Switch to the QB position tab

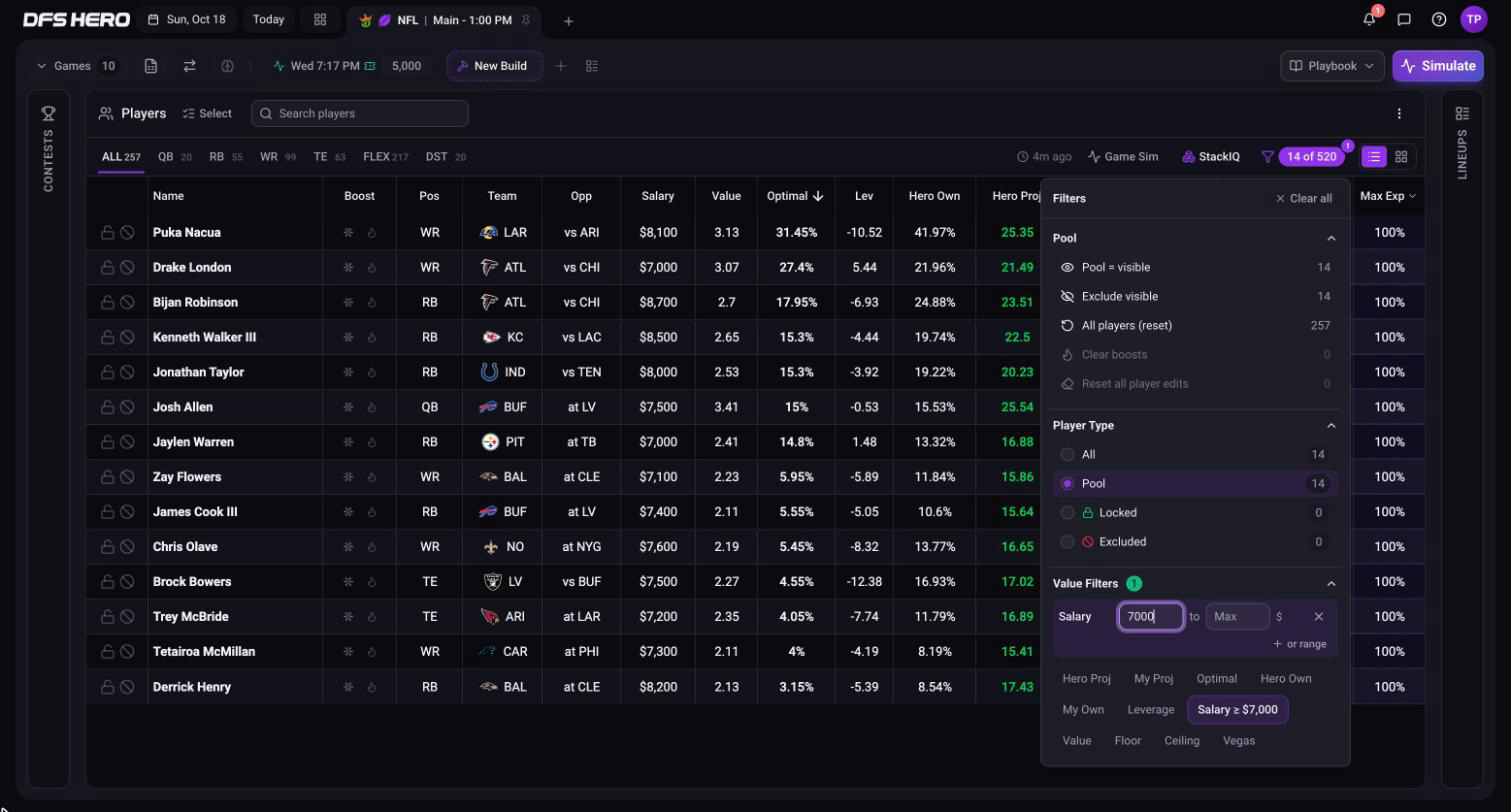coord(174,157)
